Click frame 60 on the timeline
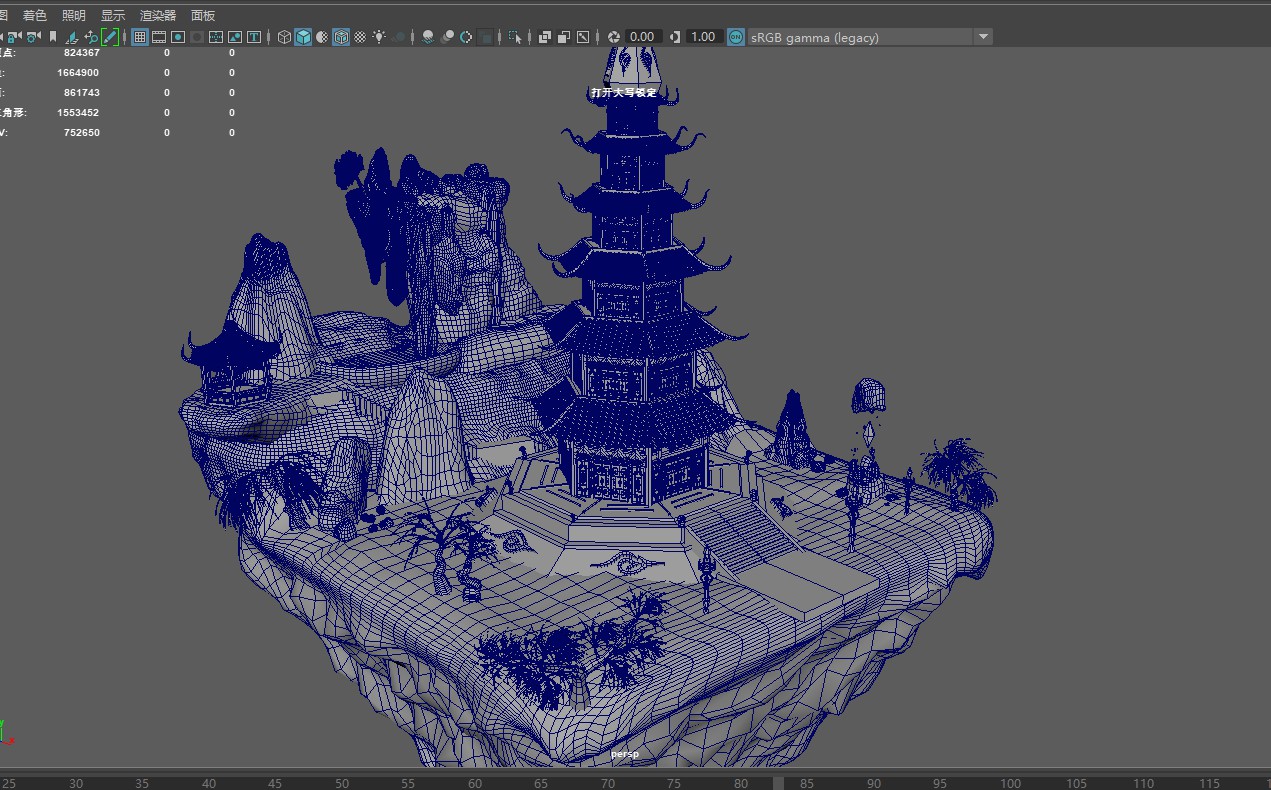 pyautogui.click(x=475, y=783)
